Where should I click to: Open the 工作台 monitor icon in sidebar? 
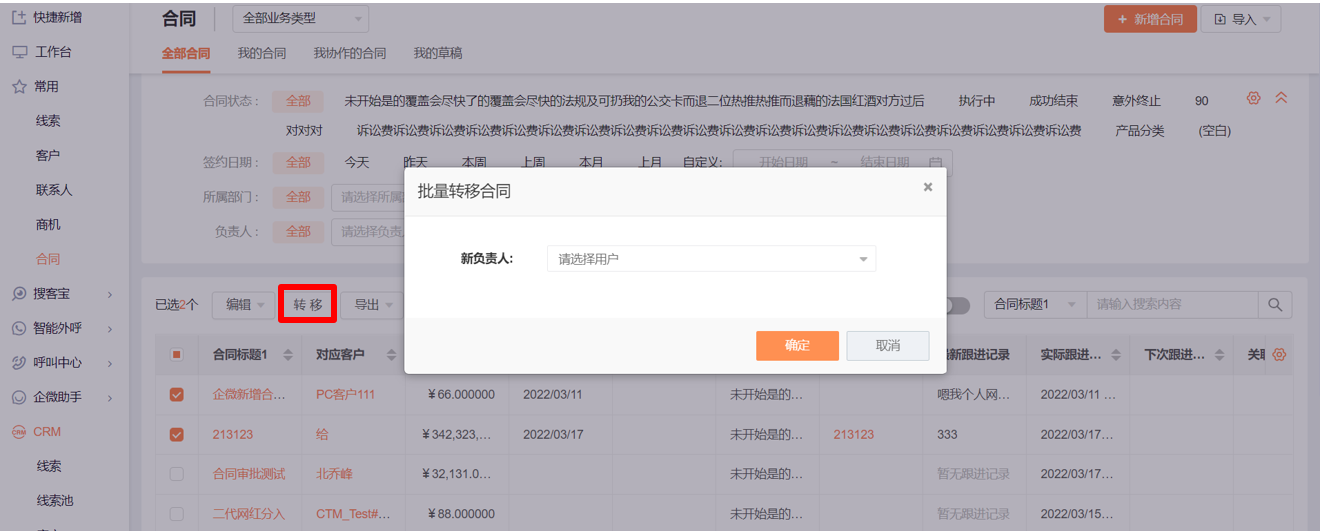click(19, 52)
